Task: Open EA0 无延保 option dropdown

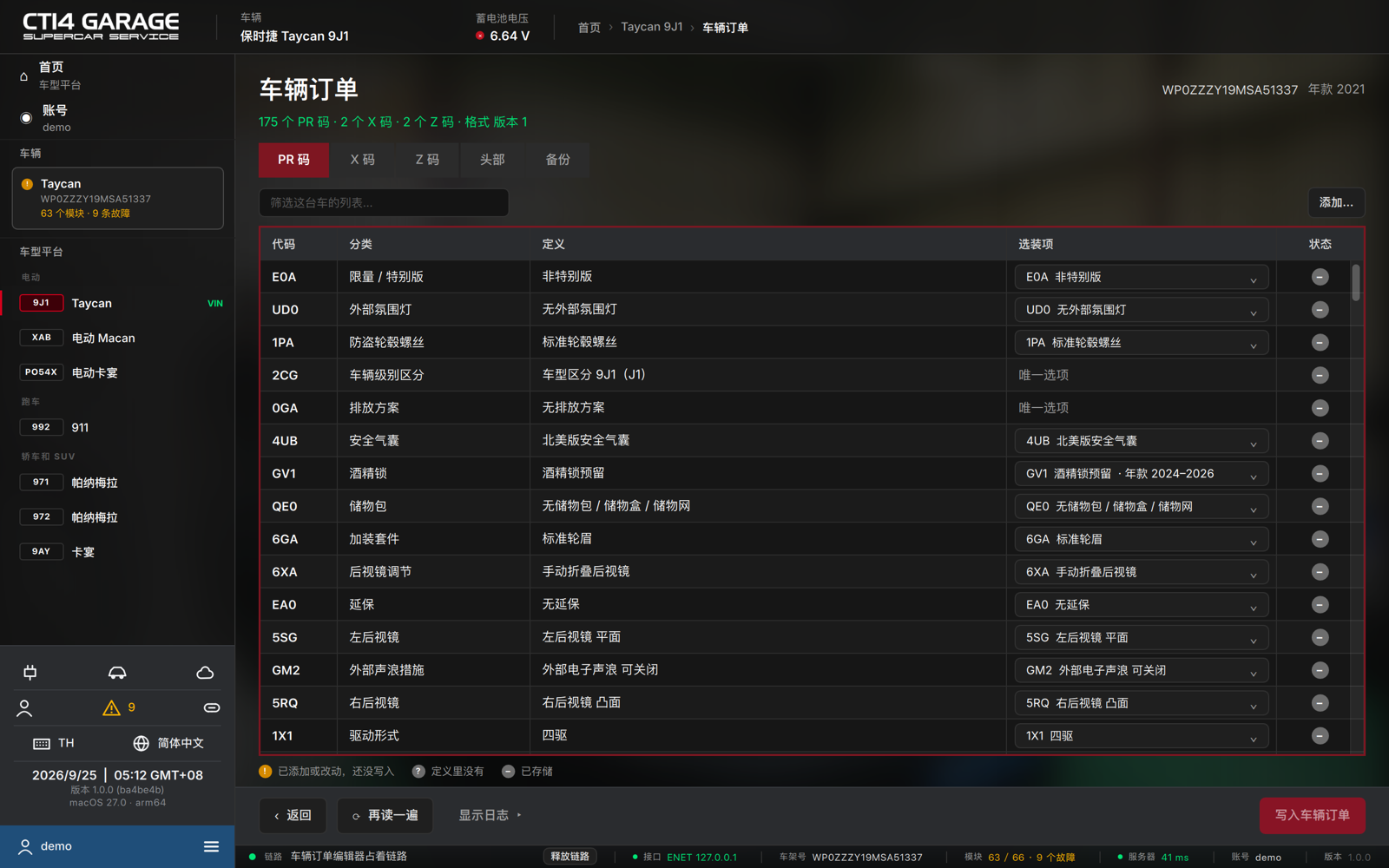Action: [1141, 605]
